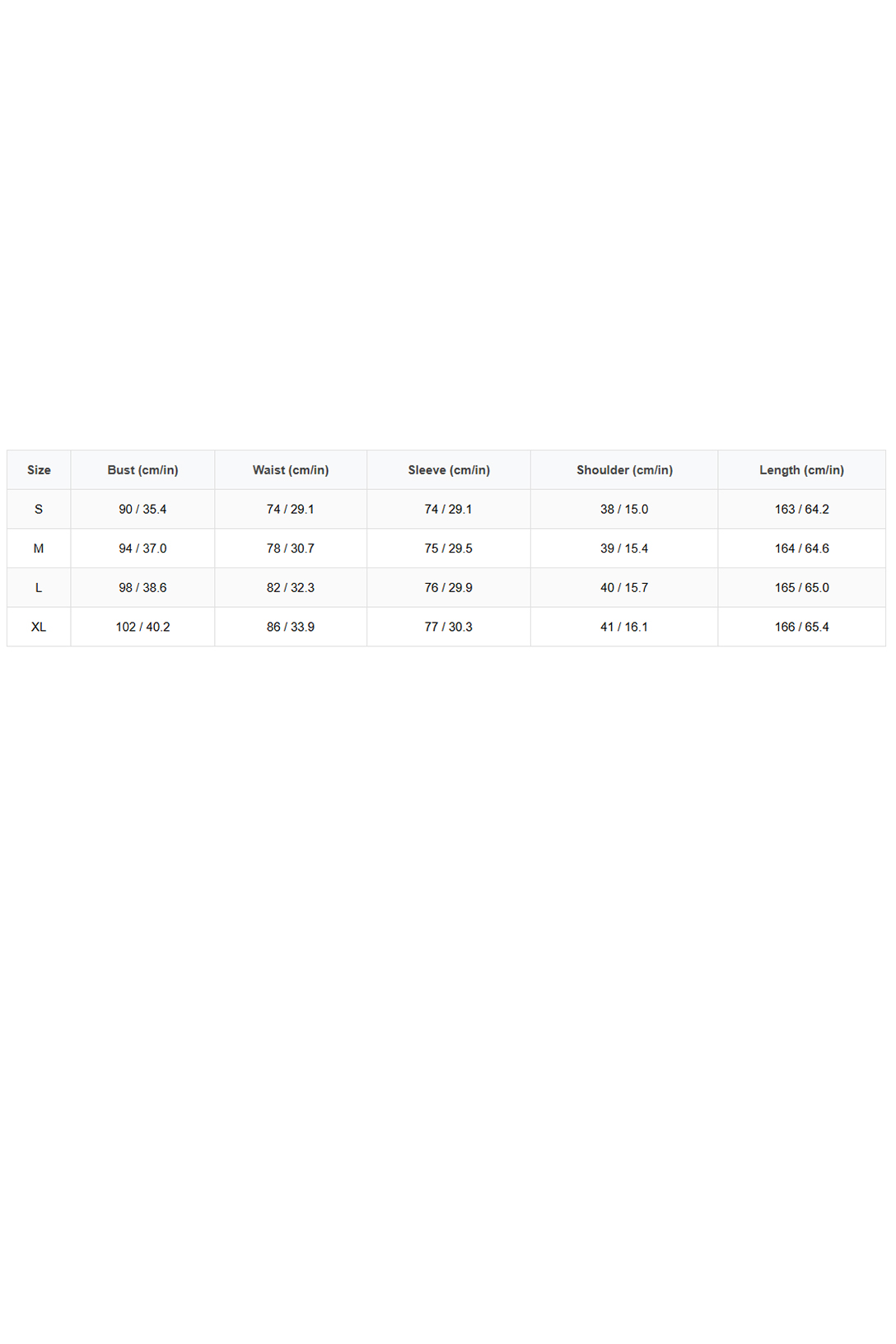The width and height of the screenshot is (896, 1344).
Task: Click shoulder value 41 / 16.1
Action: click(624, 627)
